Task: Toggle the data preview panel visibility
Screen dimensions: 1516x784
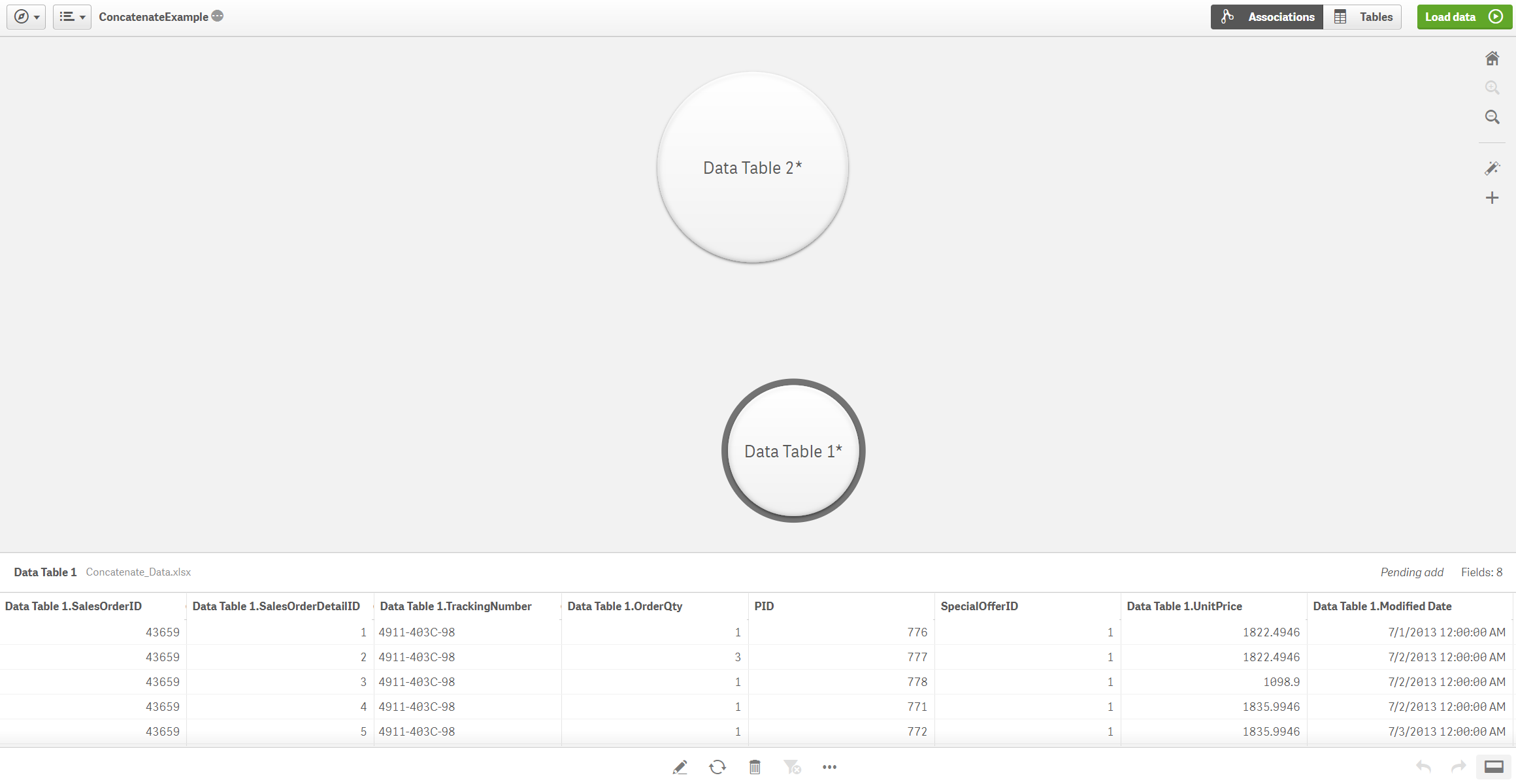Action: click(x=1494, y=767)
